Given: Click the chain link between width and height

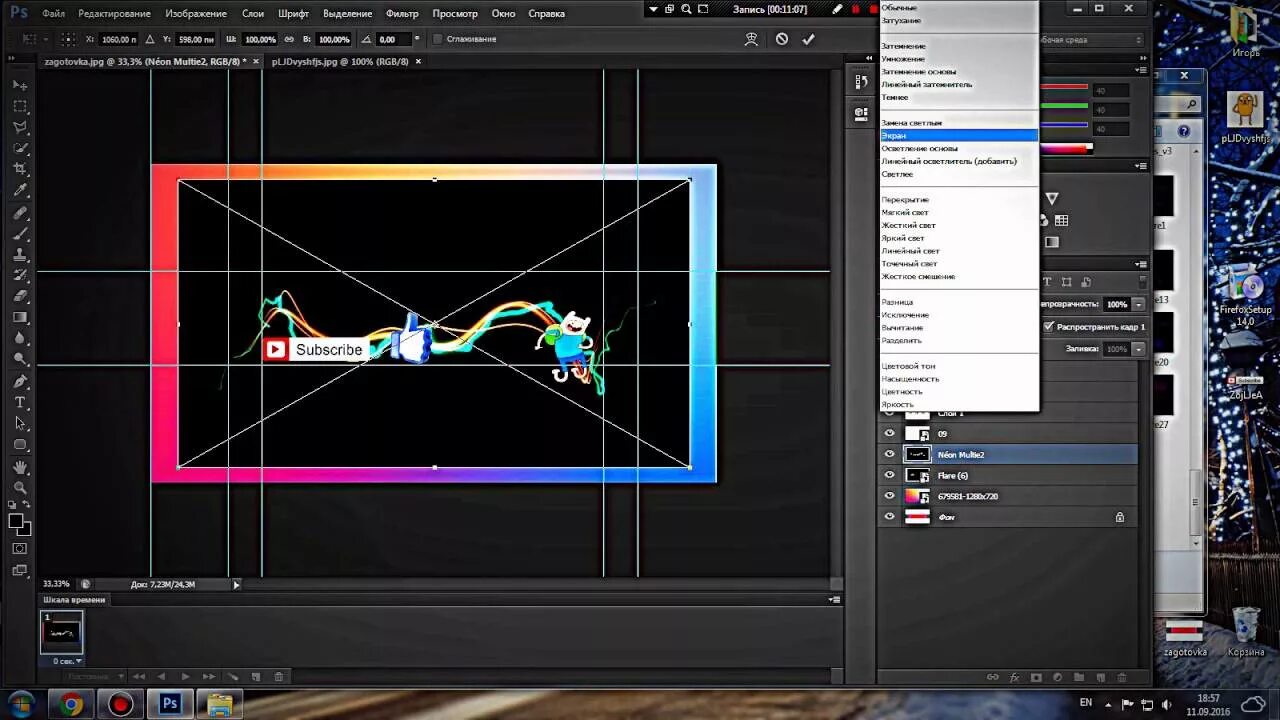Looking at the screenshot, I should (x=288, y=39).
